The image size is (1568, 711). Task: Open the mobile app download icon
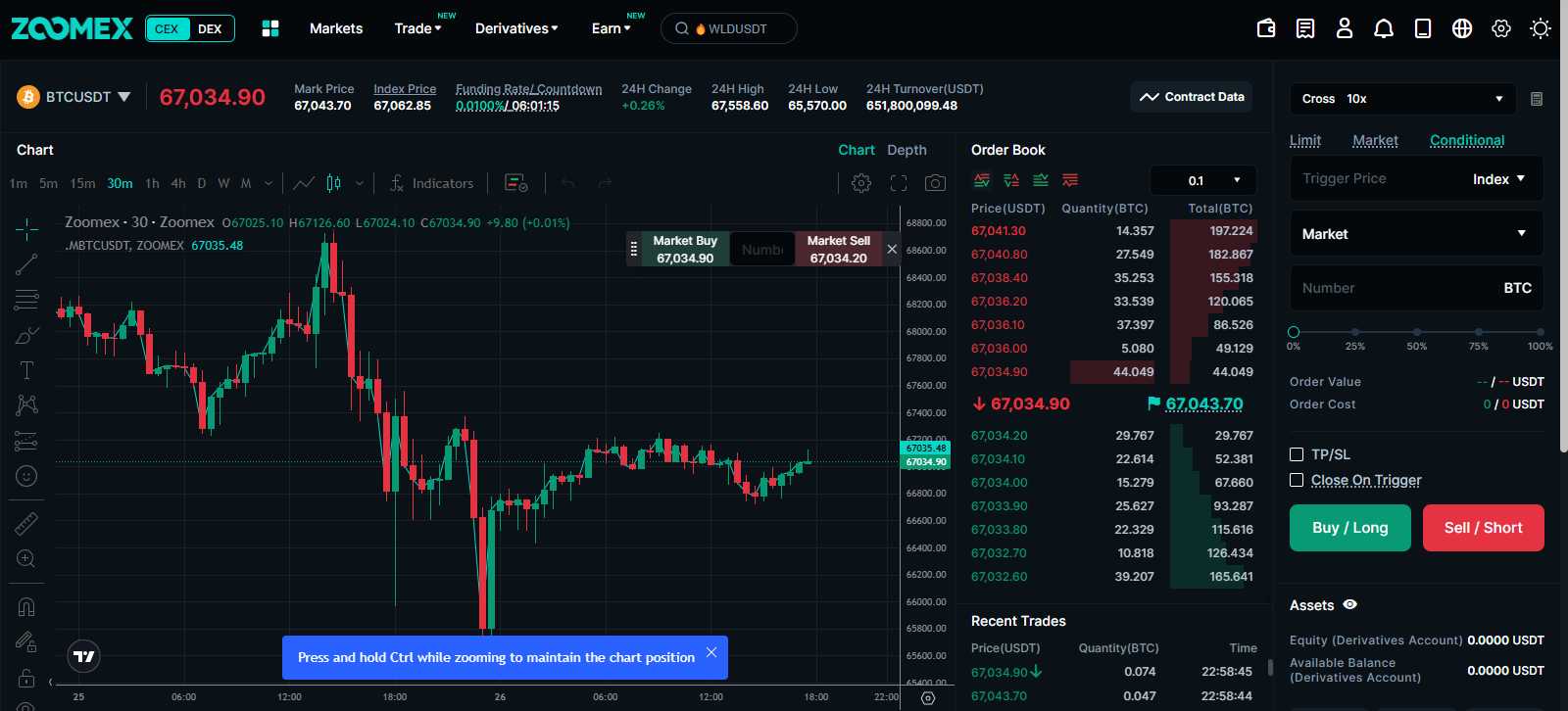point(1423,28)
